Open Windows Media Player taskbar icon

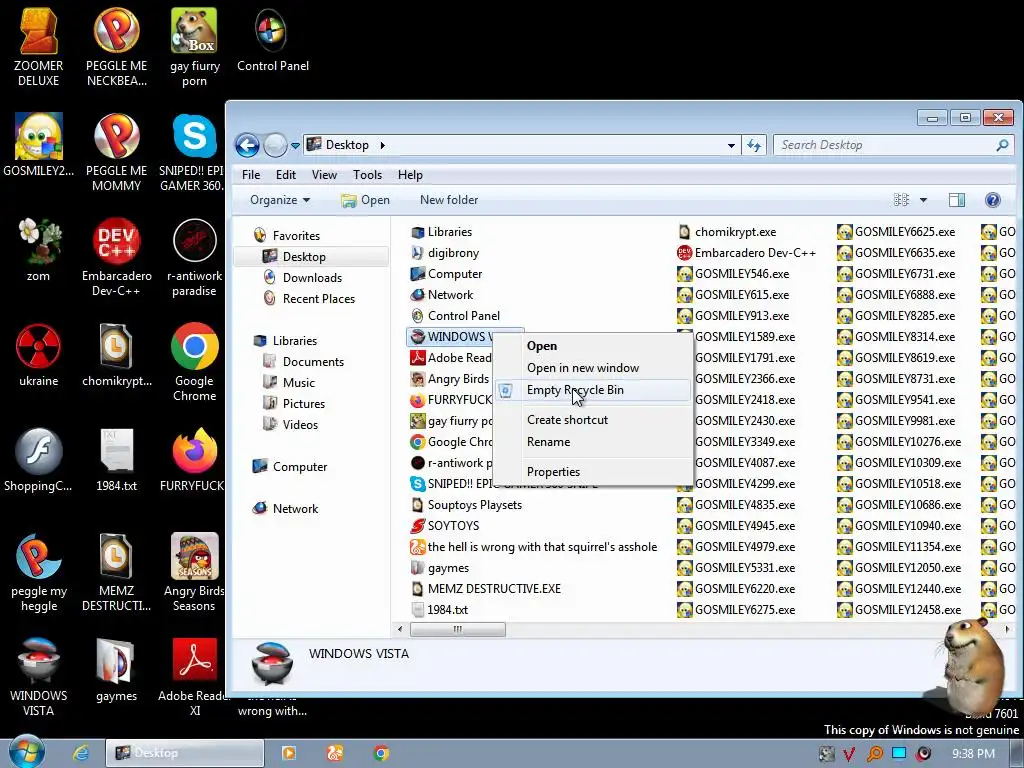click(289, 753)
